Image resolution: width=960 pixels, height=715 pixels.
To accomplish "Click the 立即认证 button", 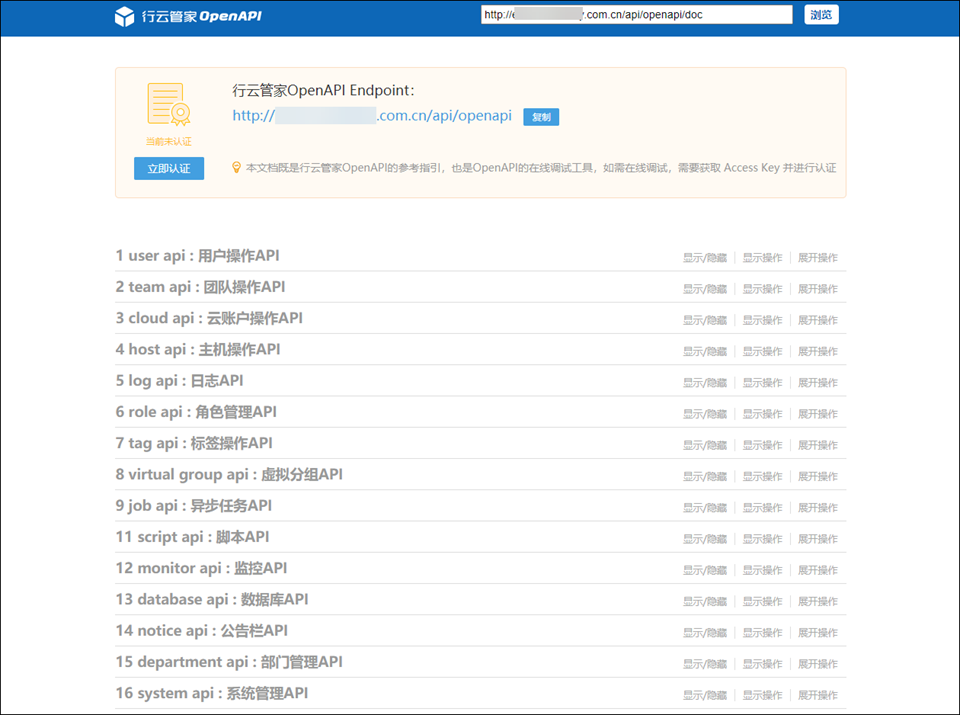I will [169, 169].
